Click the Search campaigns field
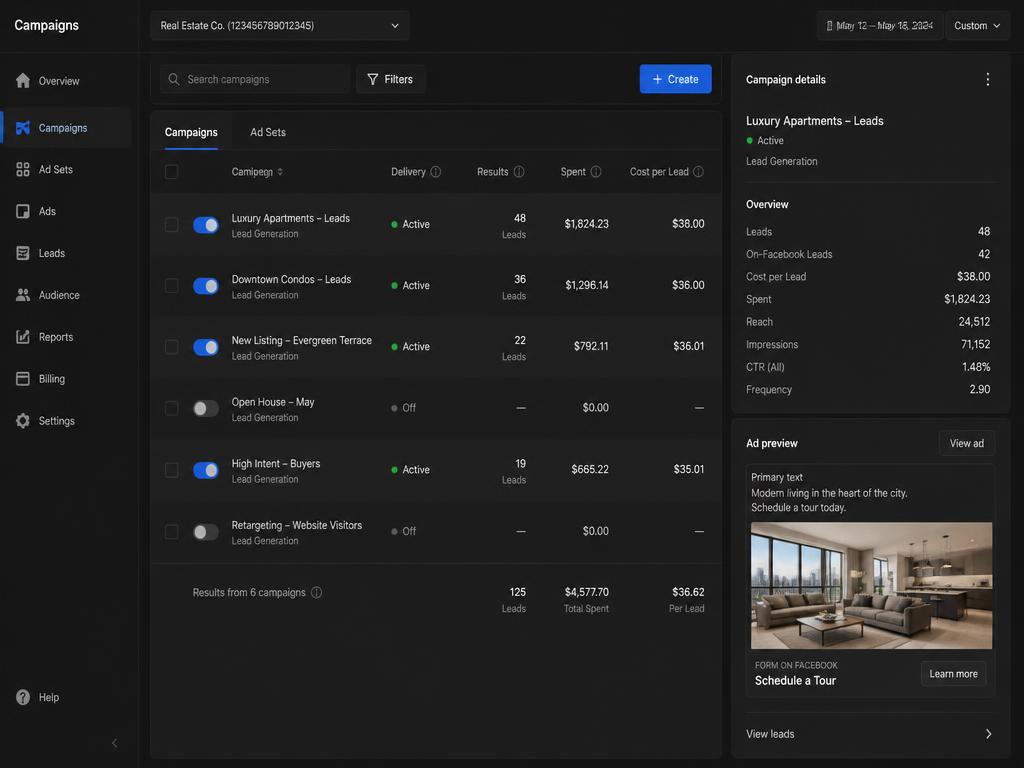 [255, 79]
